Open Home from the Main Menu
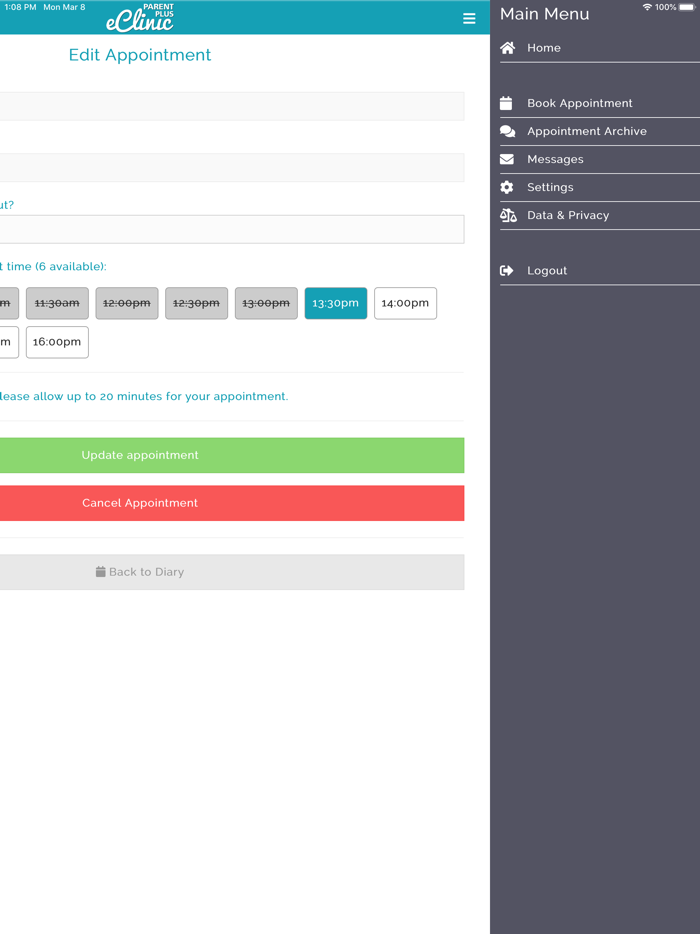 click(599, 48)
